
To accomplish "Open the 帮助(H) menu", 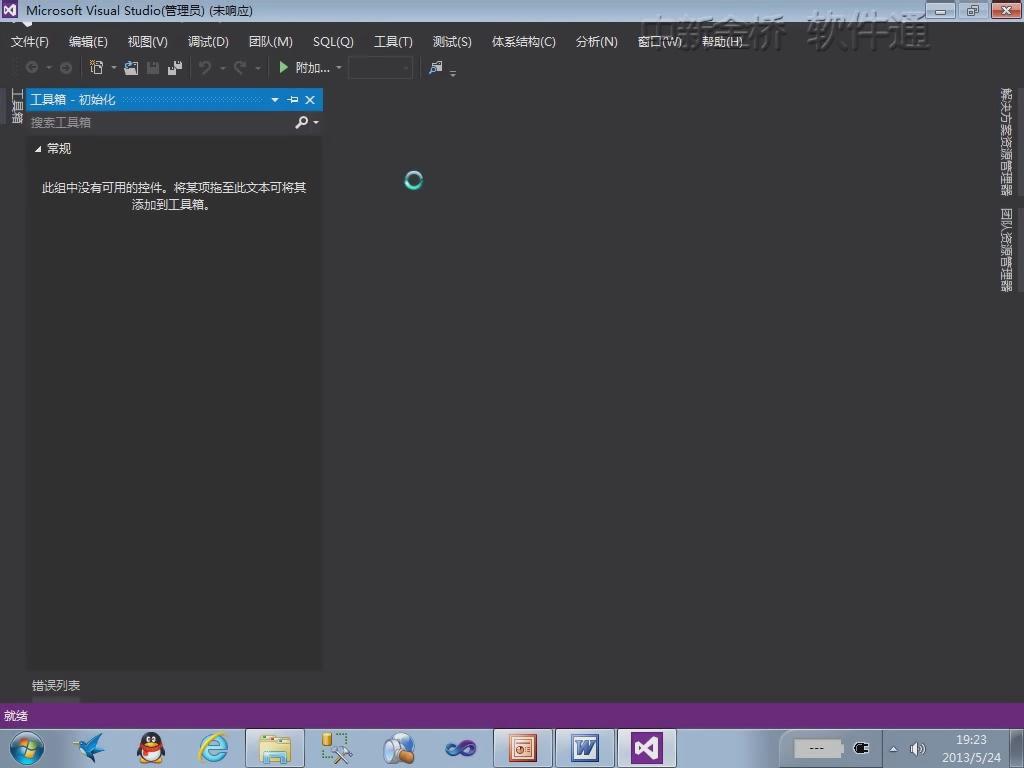I will [x=722, y=42].
